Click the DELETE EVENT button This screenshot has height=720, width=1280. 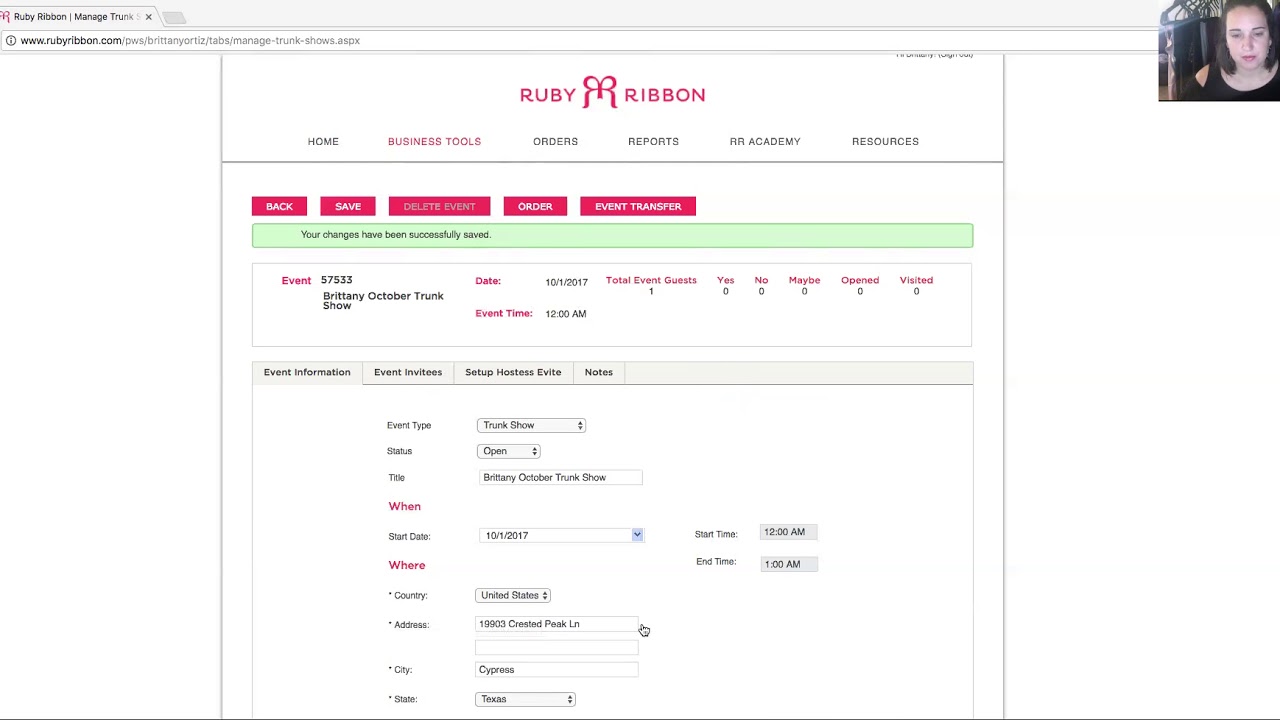(x=439, y=206)
